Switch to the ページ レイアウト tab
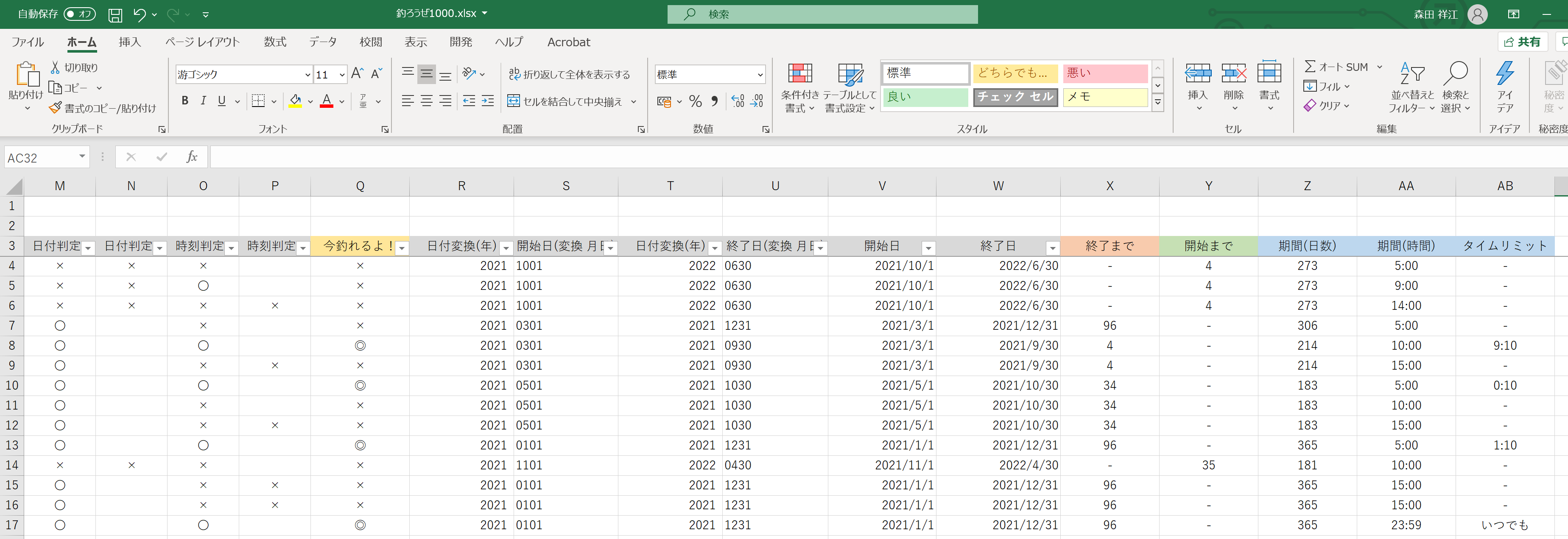Viewport: 1568px width, 539px height. point(203,42)
